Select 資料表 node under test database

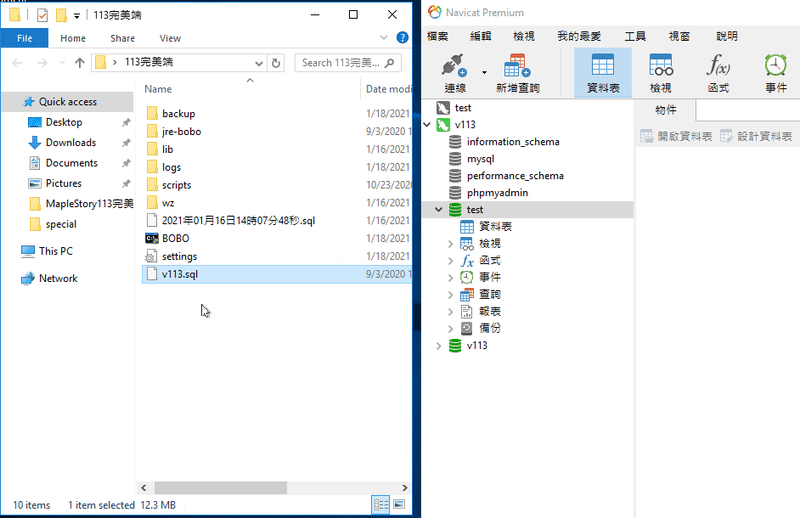pos(495,227)
